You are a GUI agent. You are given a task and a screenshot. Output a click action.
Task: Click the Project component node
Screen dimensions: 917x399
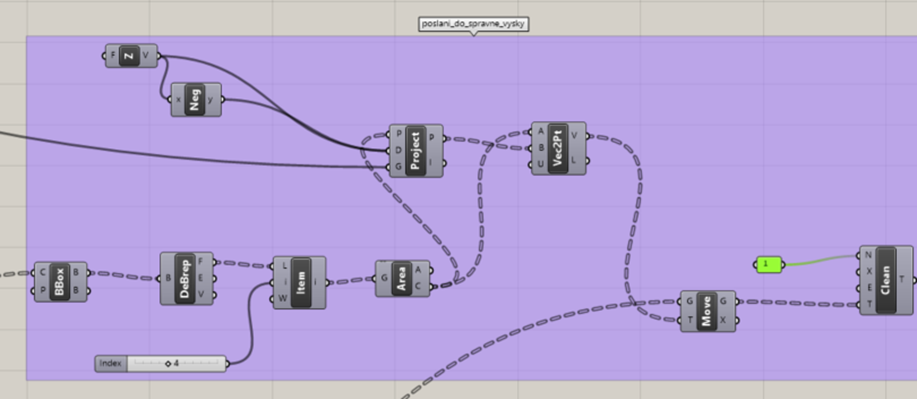click(x=415, y=151)
